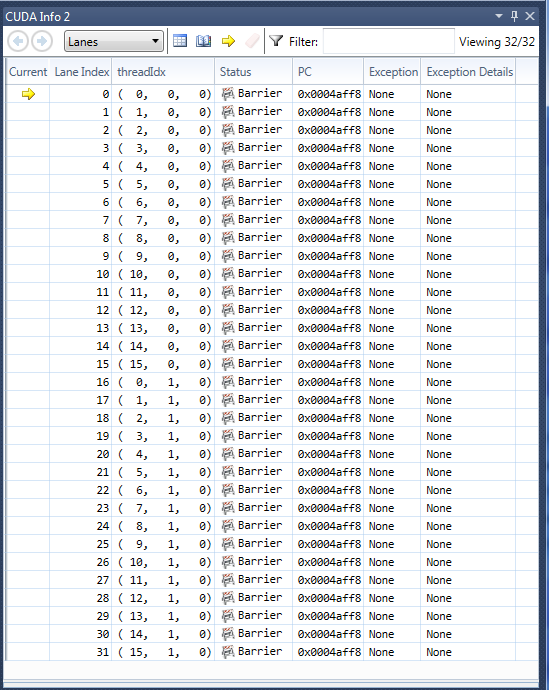549x690 pixels.
Task: Click the Exception Details column header
Action: [x=468, y=72]
